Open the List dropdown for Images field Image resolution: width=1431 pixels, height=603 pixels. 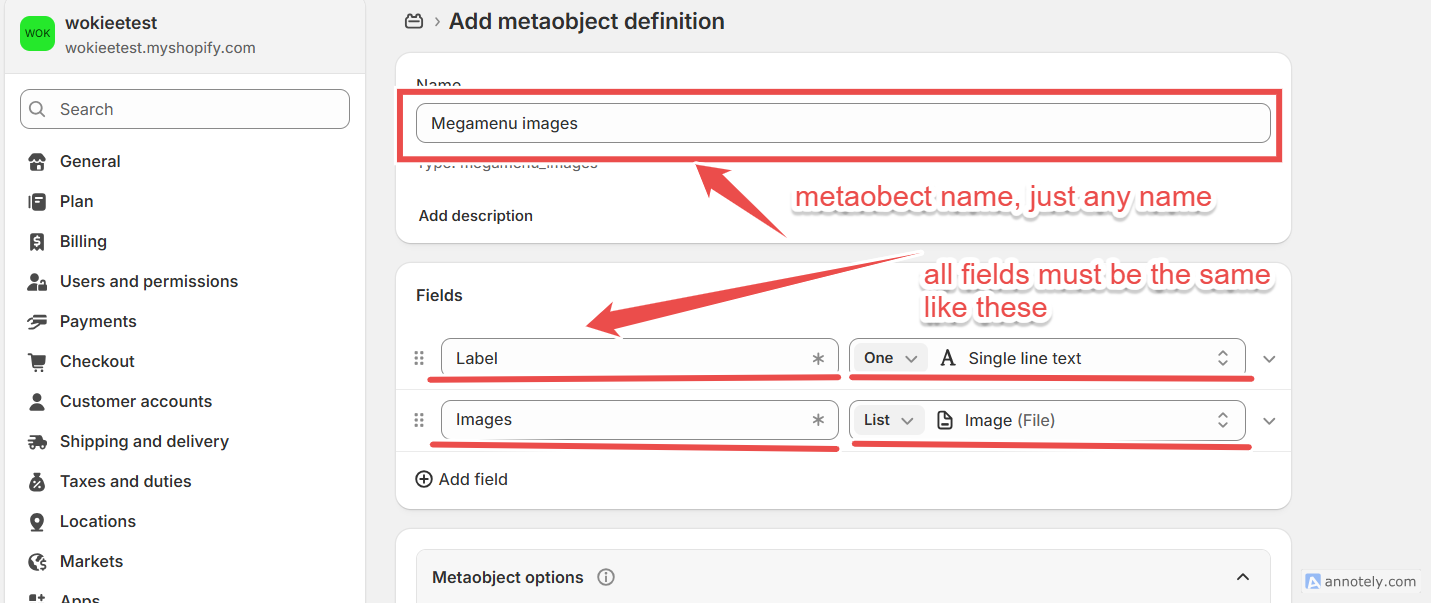tap(889, 420)
